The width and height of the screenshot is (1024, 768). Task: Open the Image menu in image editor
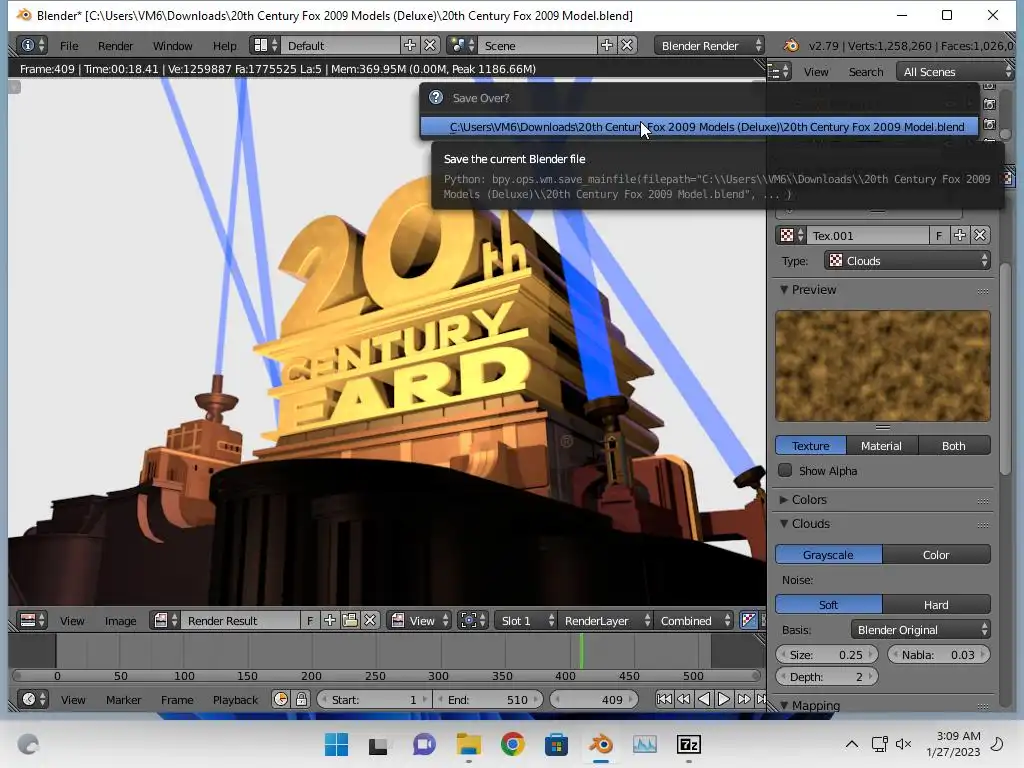click(120, 620)
